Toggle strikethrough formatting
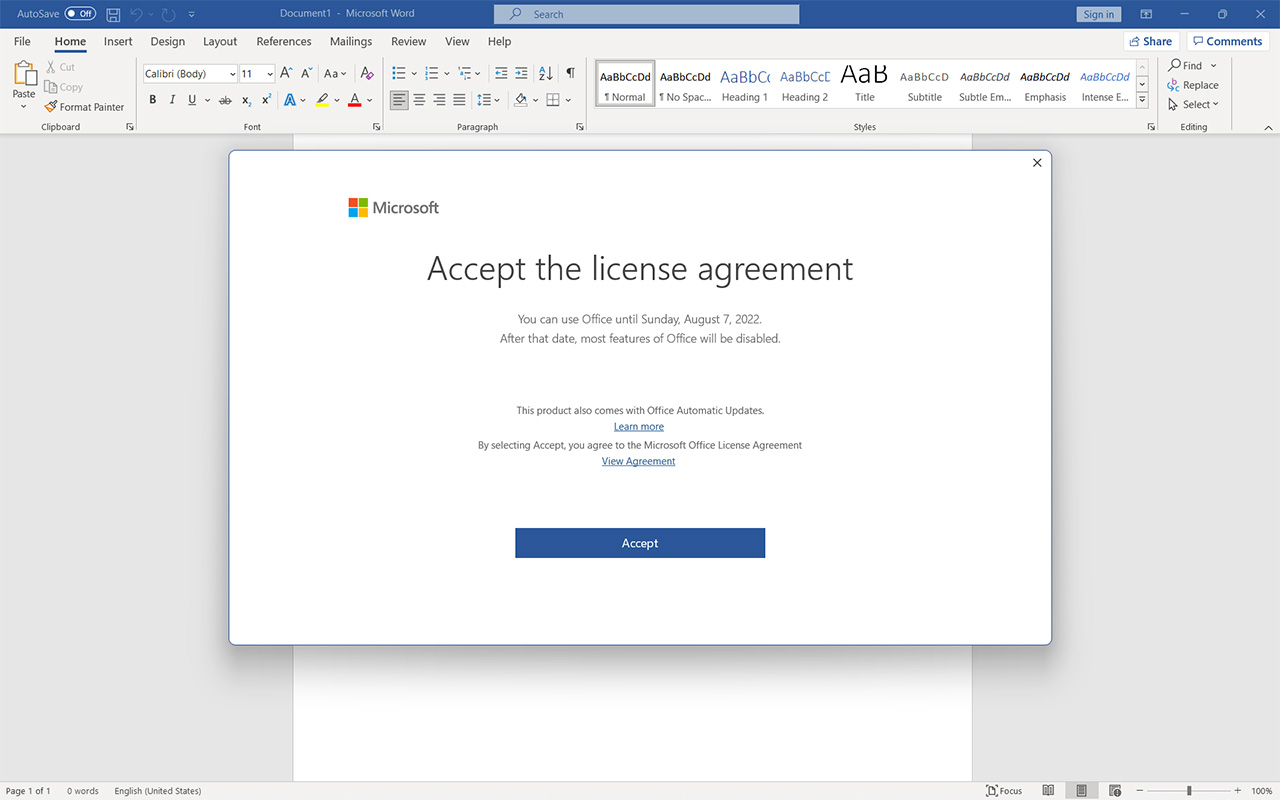 (225, 100)
